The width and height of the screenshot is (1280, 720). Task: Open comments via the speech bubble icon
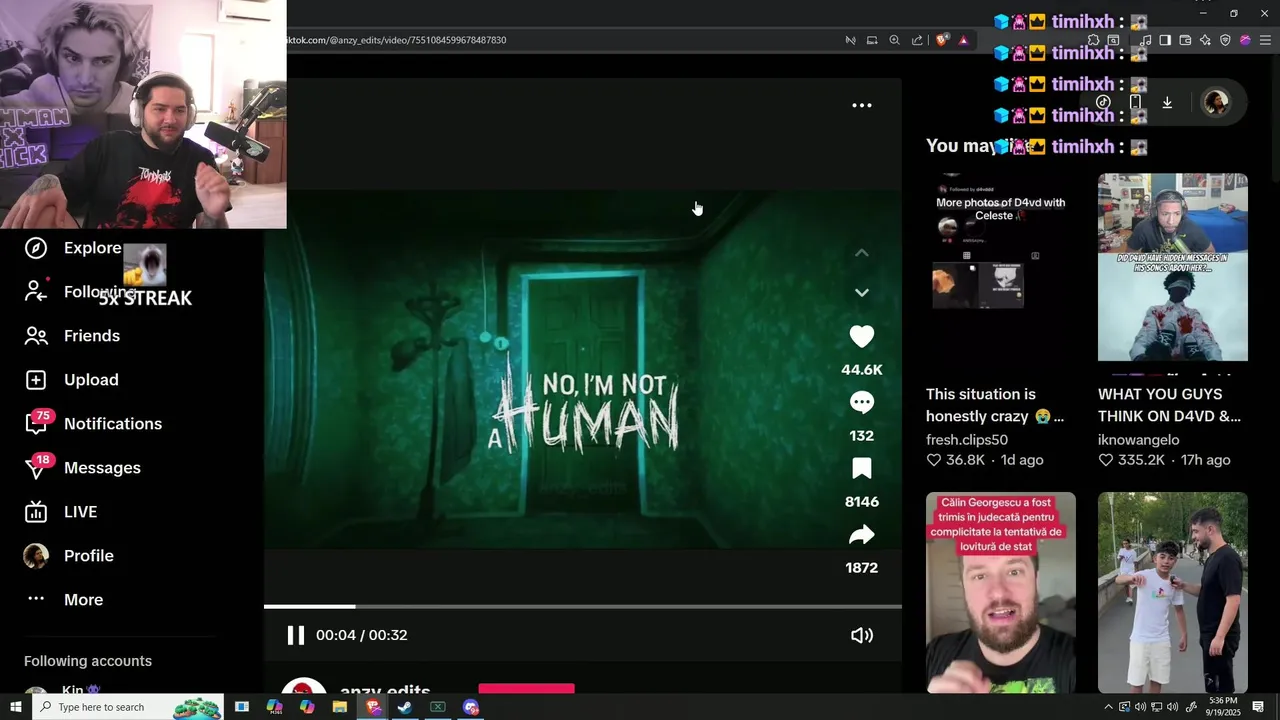pyautogui.click(x=861, y=402)
